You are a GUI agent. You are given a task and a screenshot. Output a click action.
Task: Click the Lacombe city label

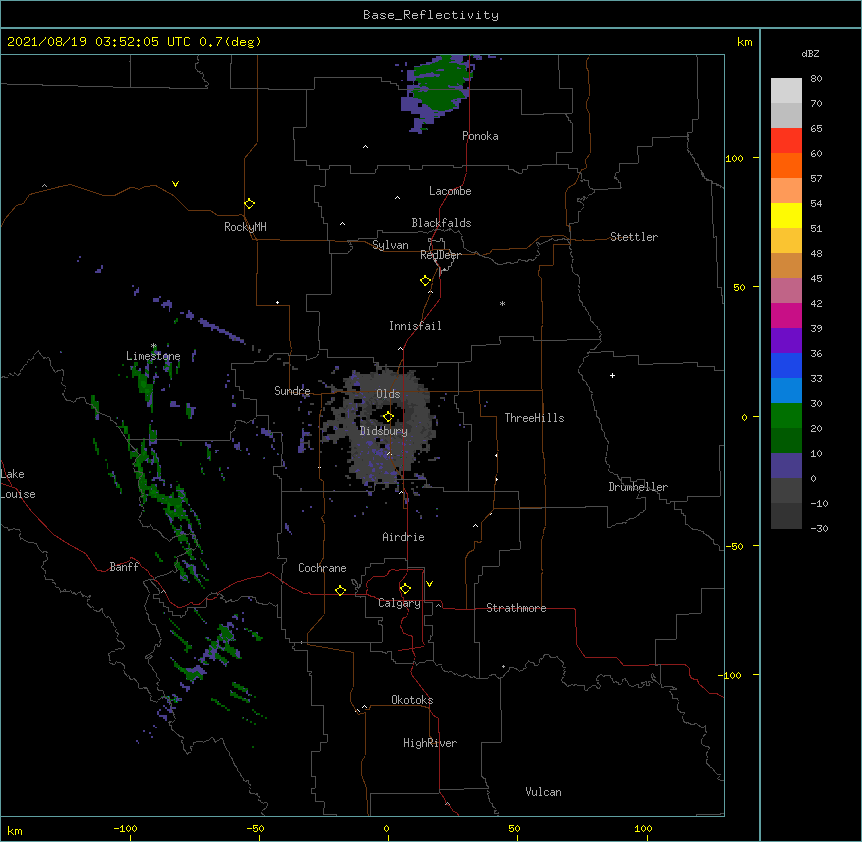(450, 191)
